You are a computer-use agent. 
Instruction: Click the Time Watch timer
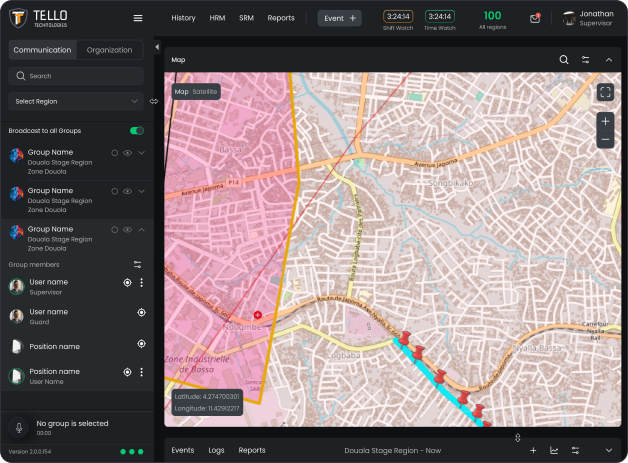click(x=440, y=20)
